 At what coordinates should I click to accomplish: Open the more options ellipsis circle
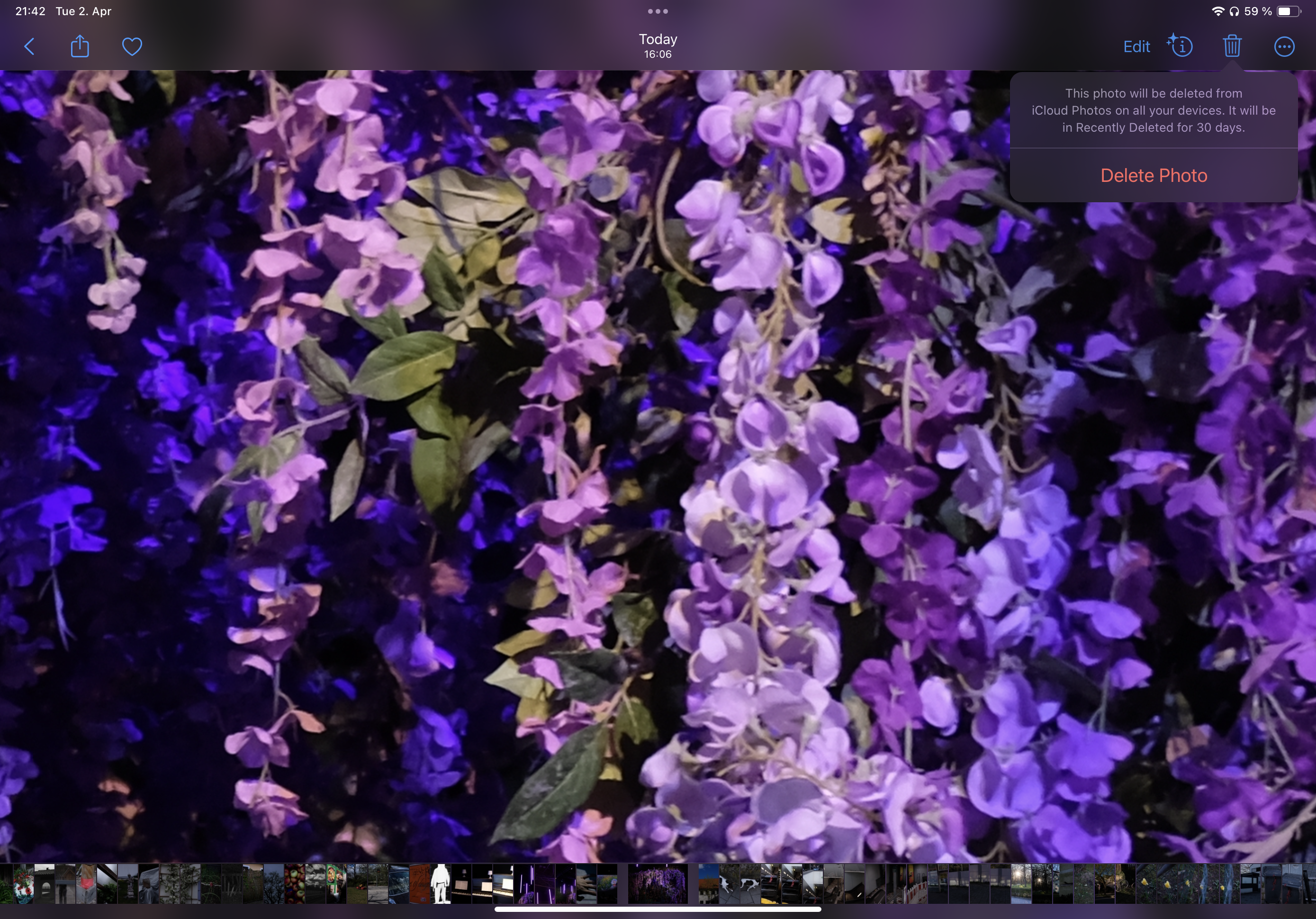click(x=1284, y=46)
